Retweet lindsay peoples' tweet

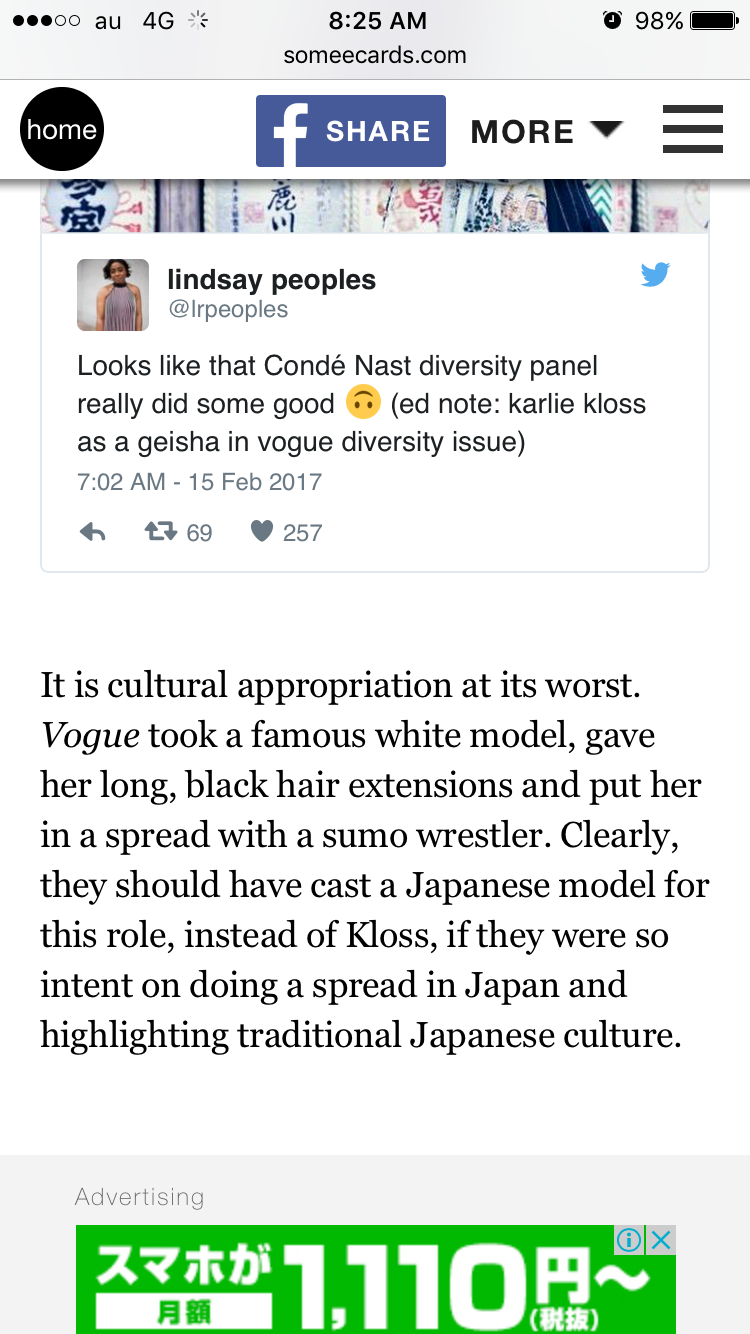pyautogui.click(x=159, y=532)
